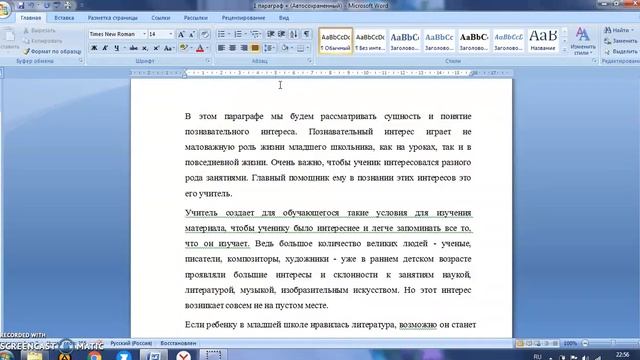640x360 pixels.
Task: Toggle Underline (Ч) formatting
Action: [x=117, y=48]
